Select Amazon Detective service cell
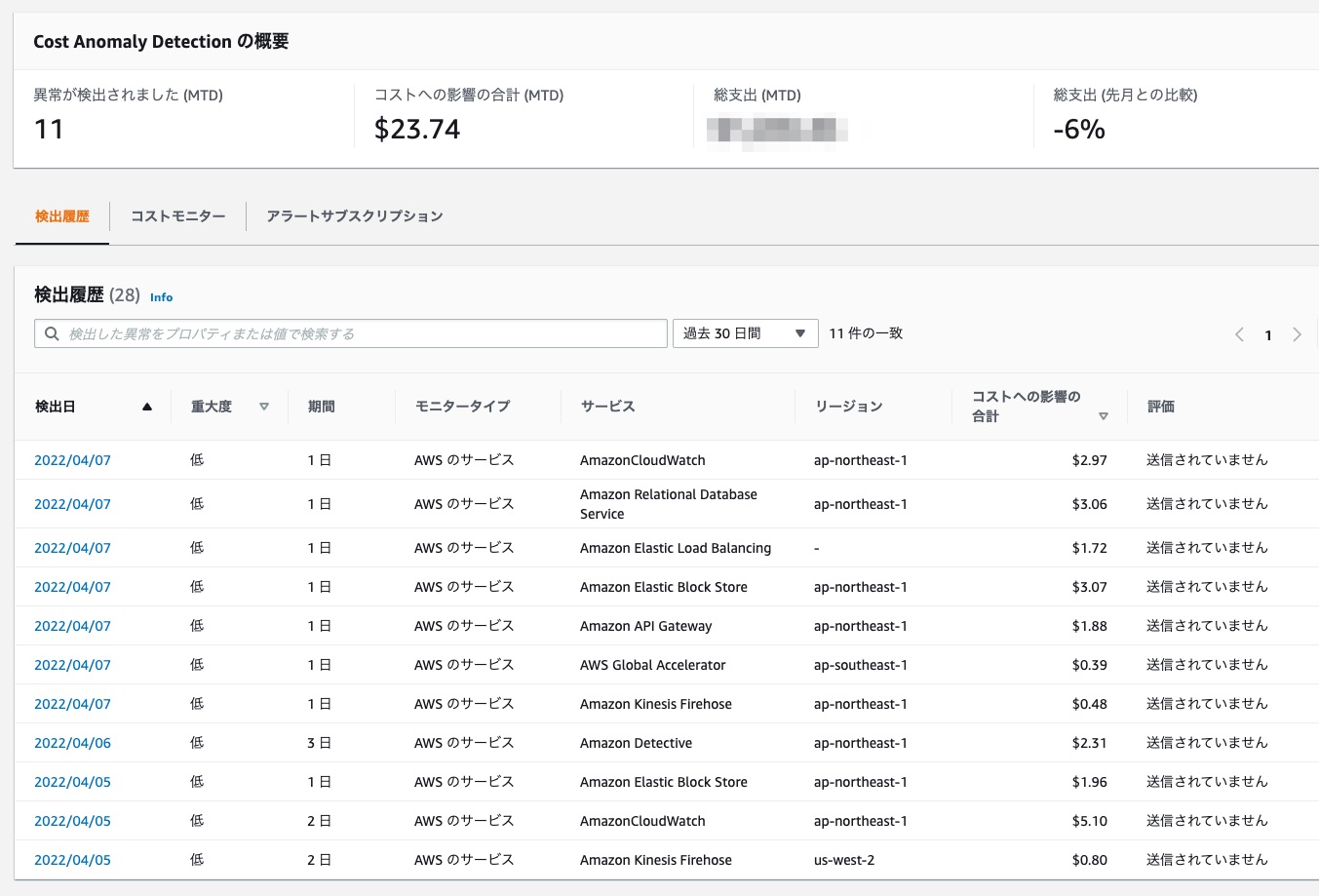Screen dimensions: 1319x896 pos(636,743)
